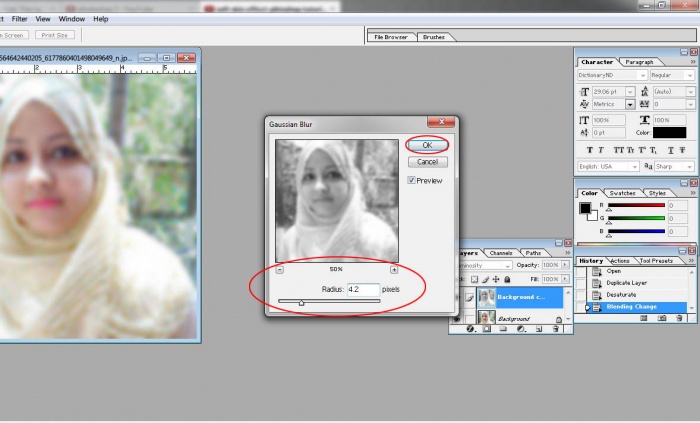Open the Metrics kerning dropdown
This screenshot has width=700, height=423.
[630, 104]
